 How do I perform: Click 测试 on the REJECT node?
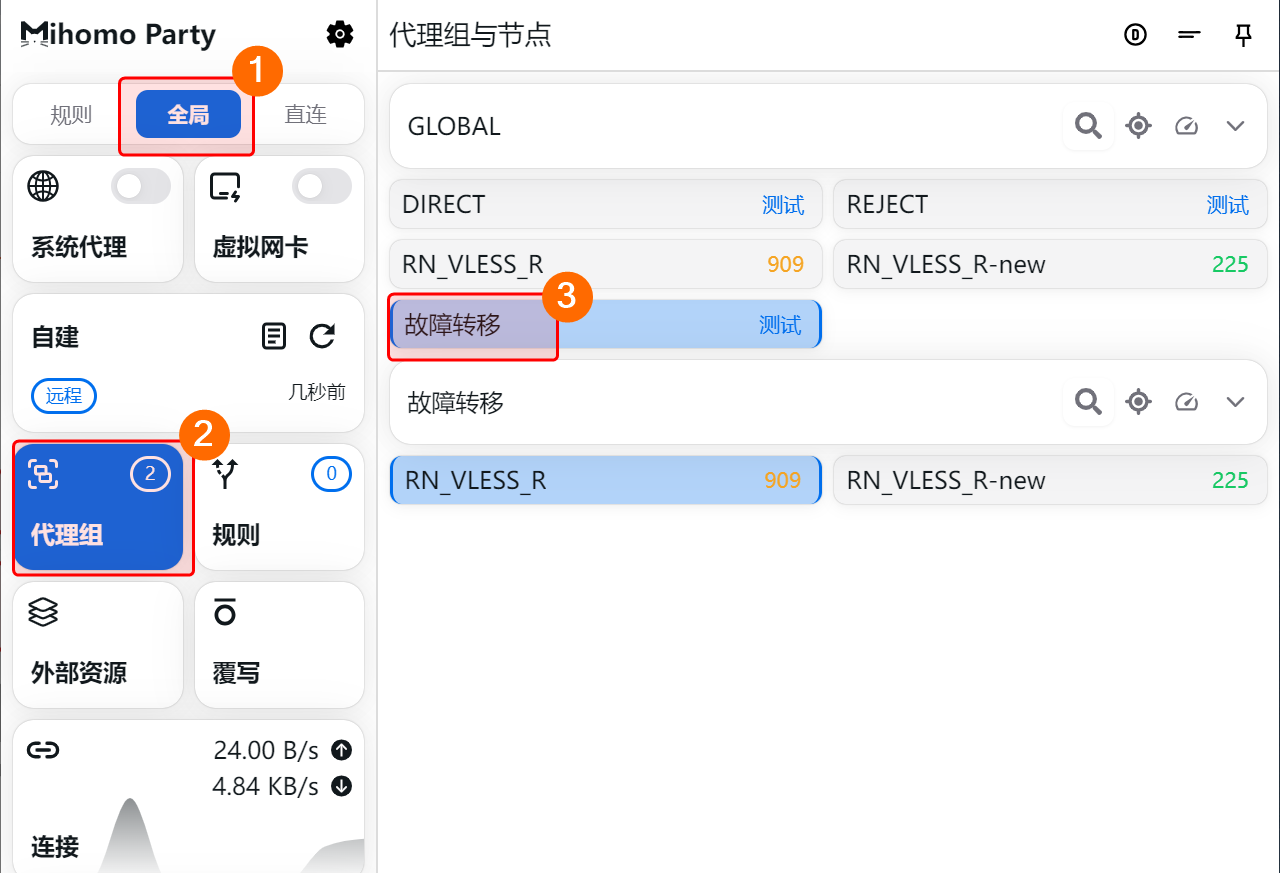click(1227, 205)
